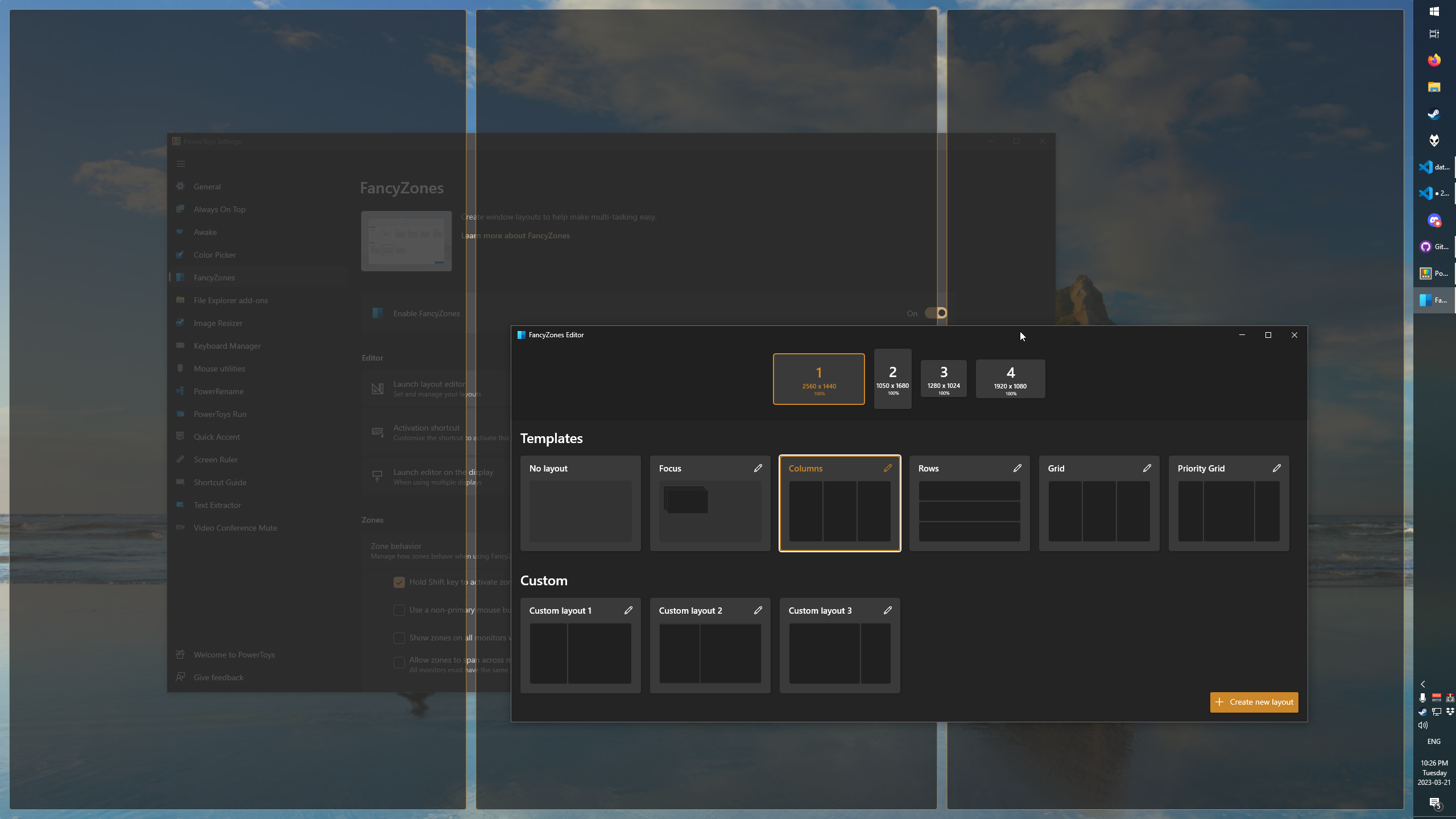Viewport: 1456px width, 819px height.
Task: Click Create new layout button
Action: (1254, 702)
